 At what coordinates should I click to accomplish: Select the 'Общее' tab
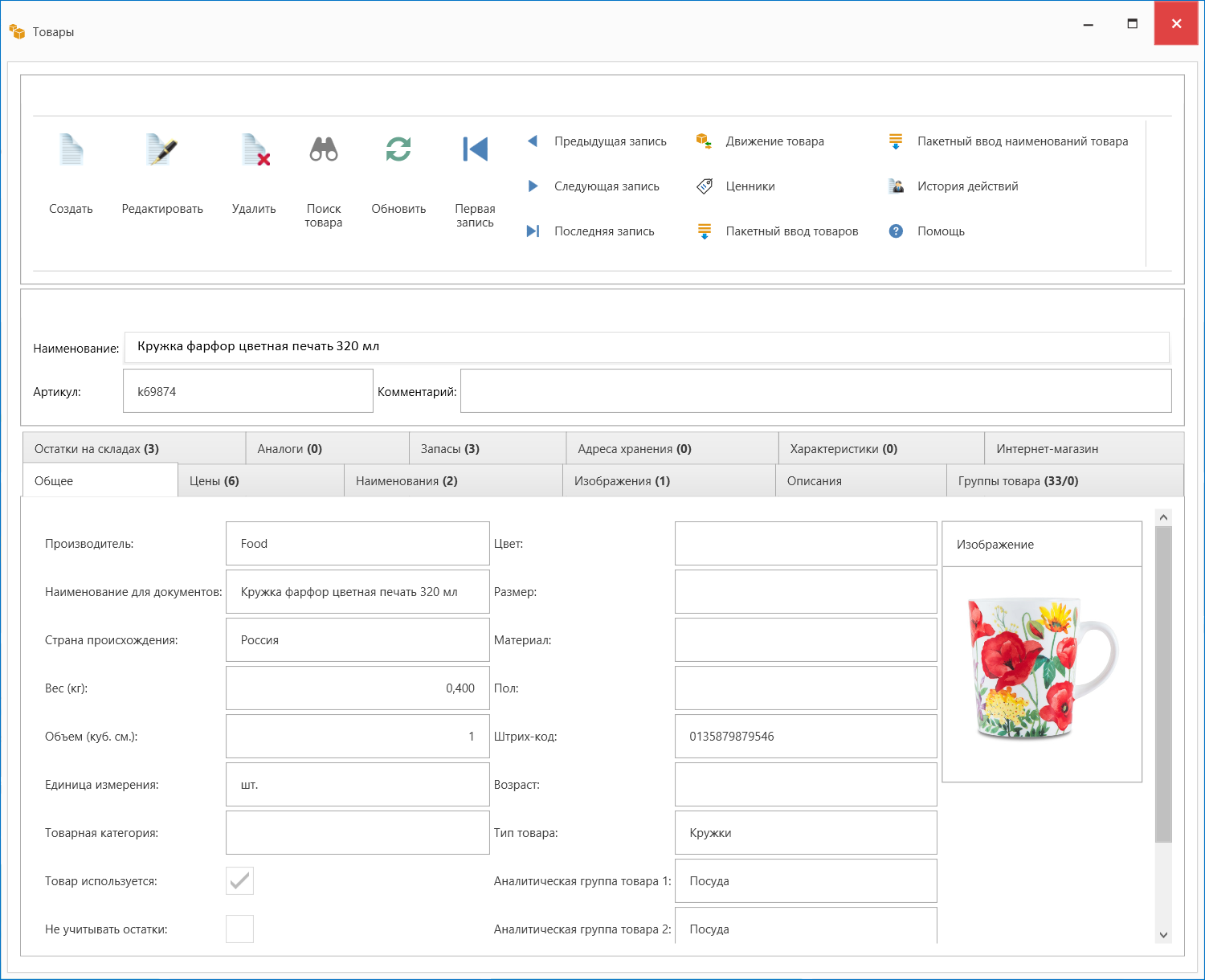100,480
